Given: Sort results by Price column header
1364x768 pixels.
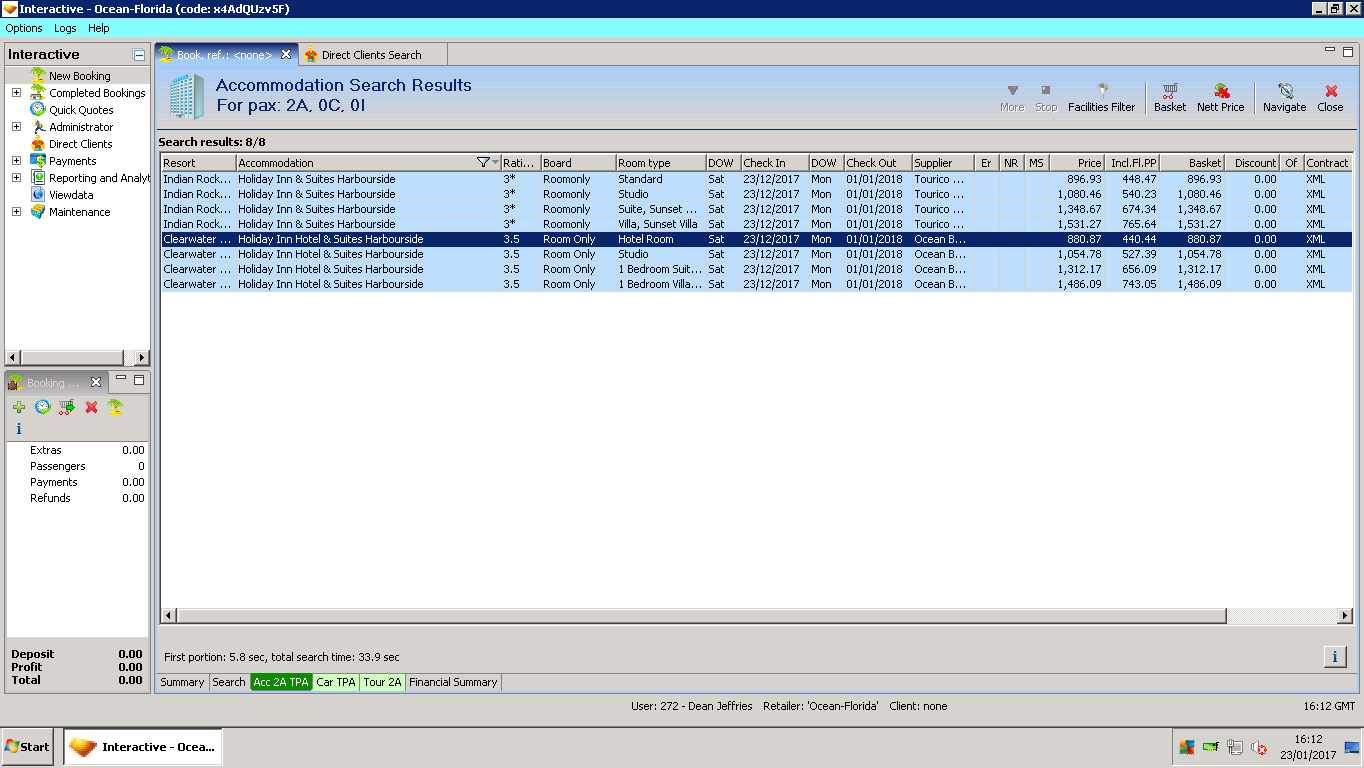Looking at the screenshot, I should click(x=1077, y=163).
